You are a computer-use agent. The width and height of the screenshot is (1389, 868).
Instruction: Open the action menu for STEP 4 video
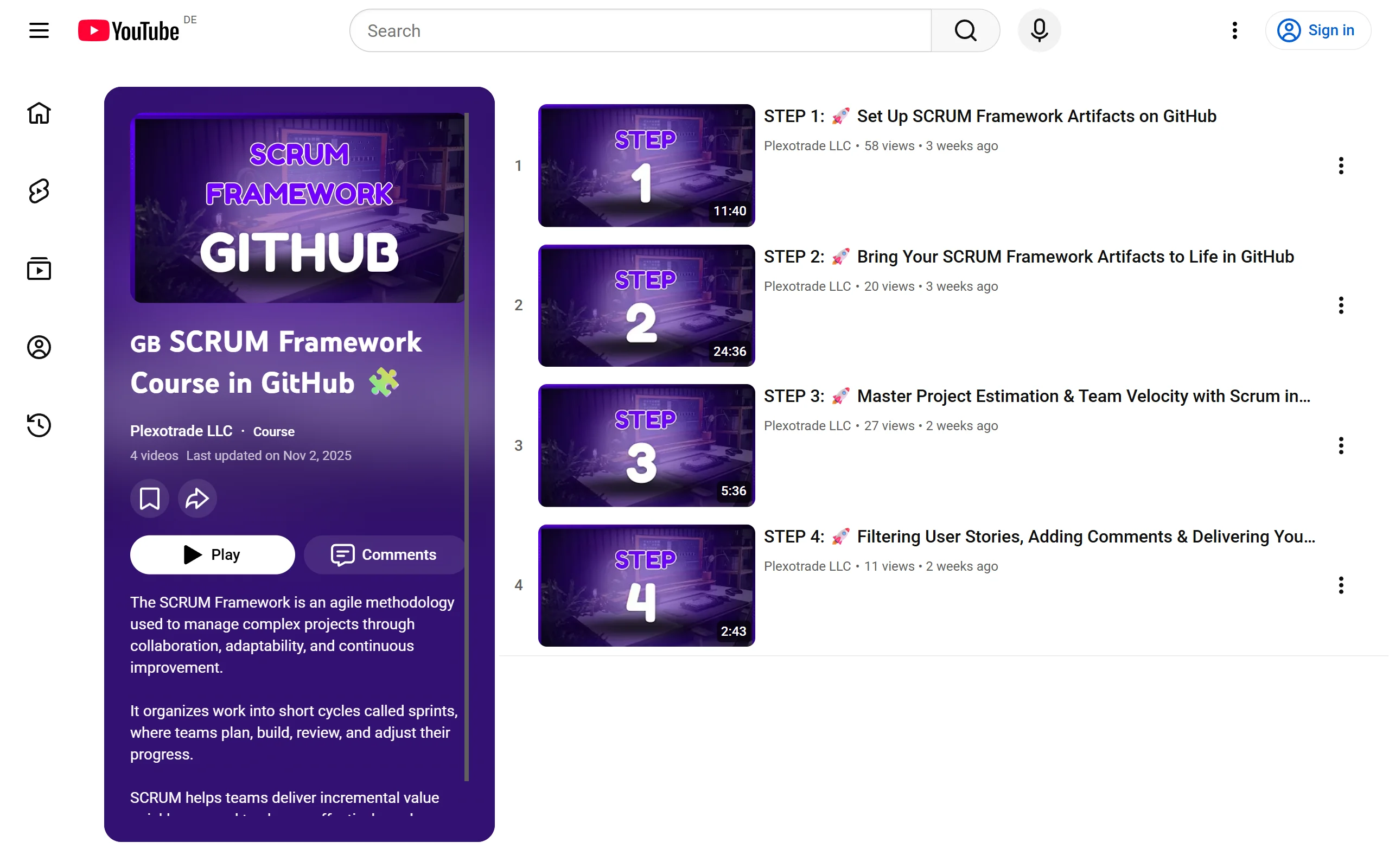pyautogui.click(x=1341, y=585)
